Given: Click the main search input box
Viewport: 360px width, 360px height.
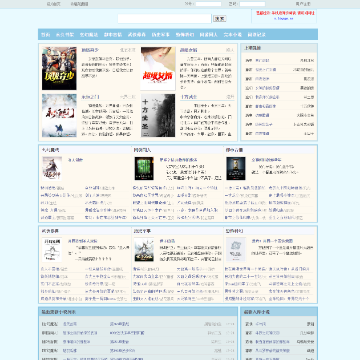Looking at the screenshot, I should click(x=165, y=19).
